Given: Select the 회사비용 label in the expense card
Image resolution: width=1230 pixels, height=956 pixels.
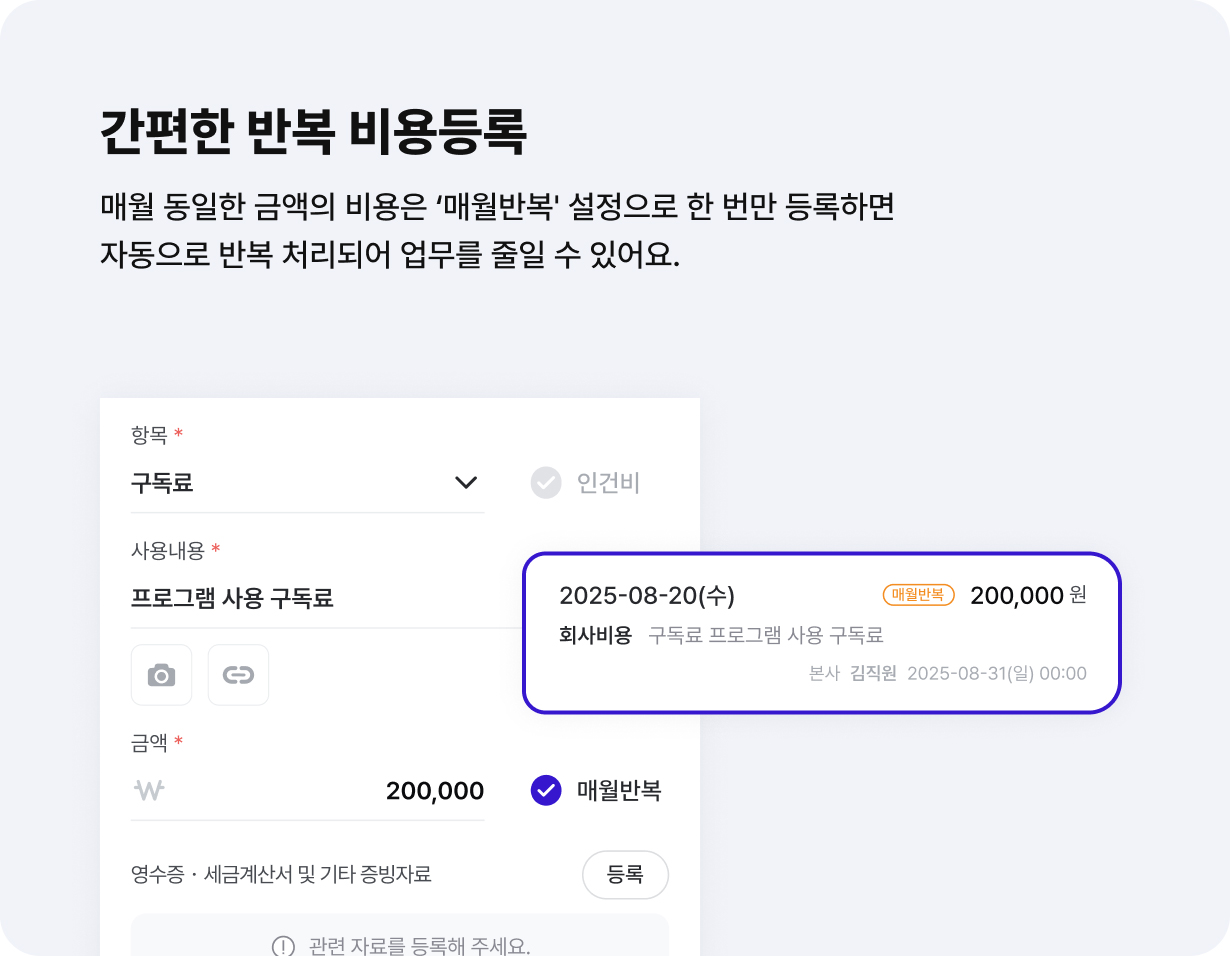Looking at the screenshot, I should pyautogui.click(x=595, y=635).
